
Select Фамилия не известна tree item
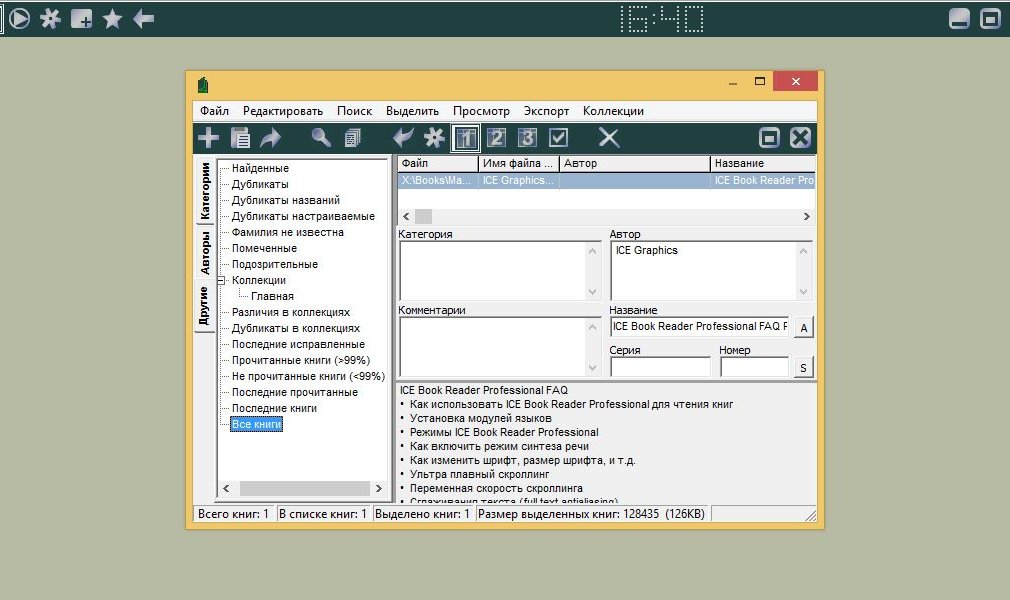pos(288,232)
